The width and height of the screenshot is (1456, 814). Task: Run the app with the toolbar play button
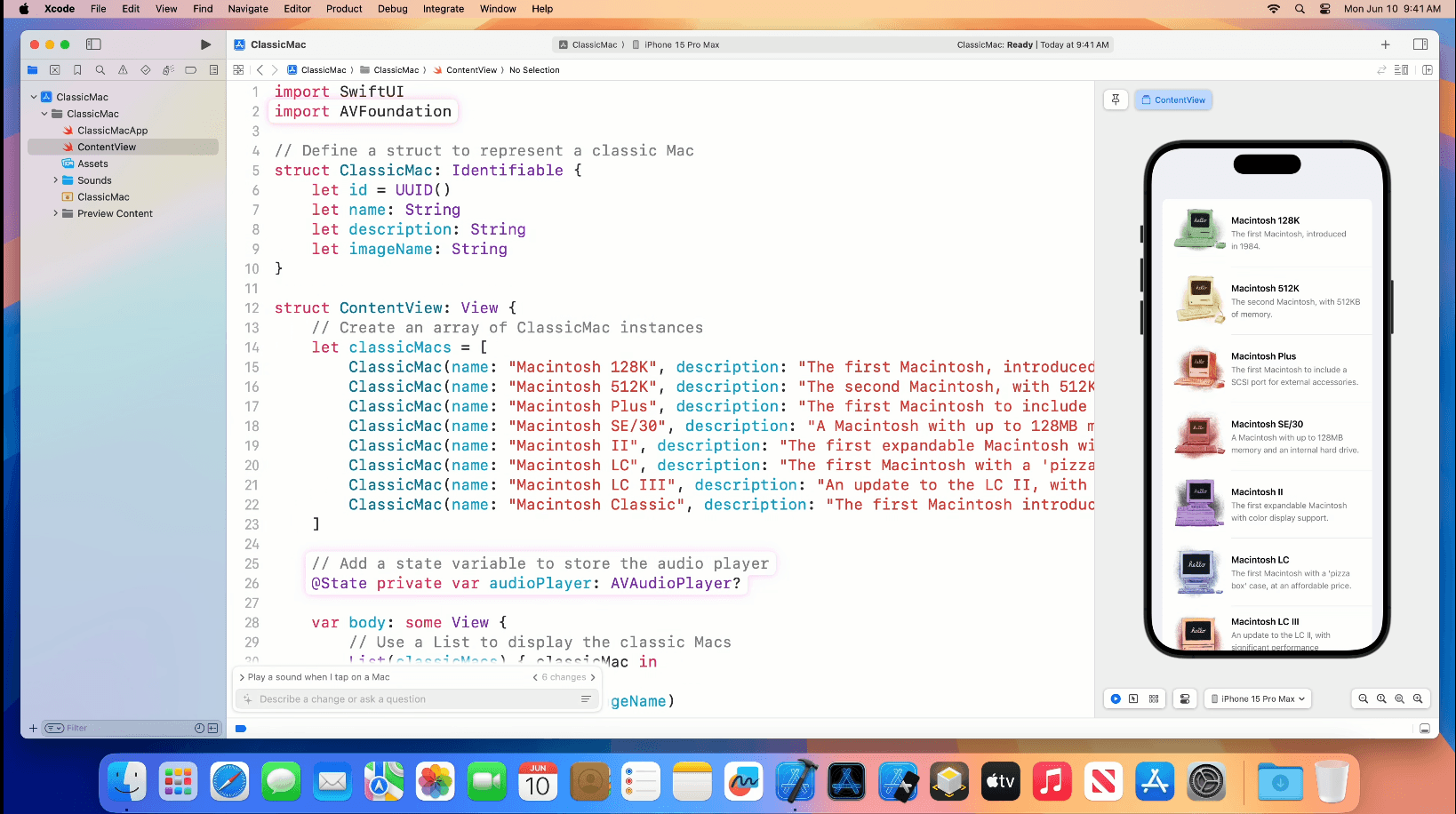coord(205,43)
